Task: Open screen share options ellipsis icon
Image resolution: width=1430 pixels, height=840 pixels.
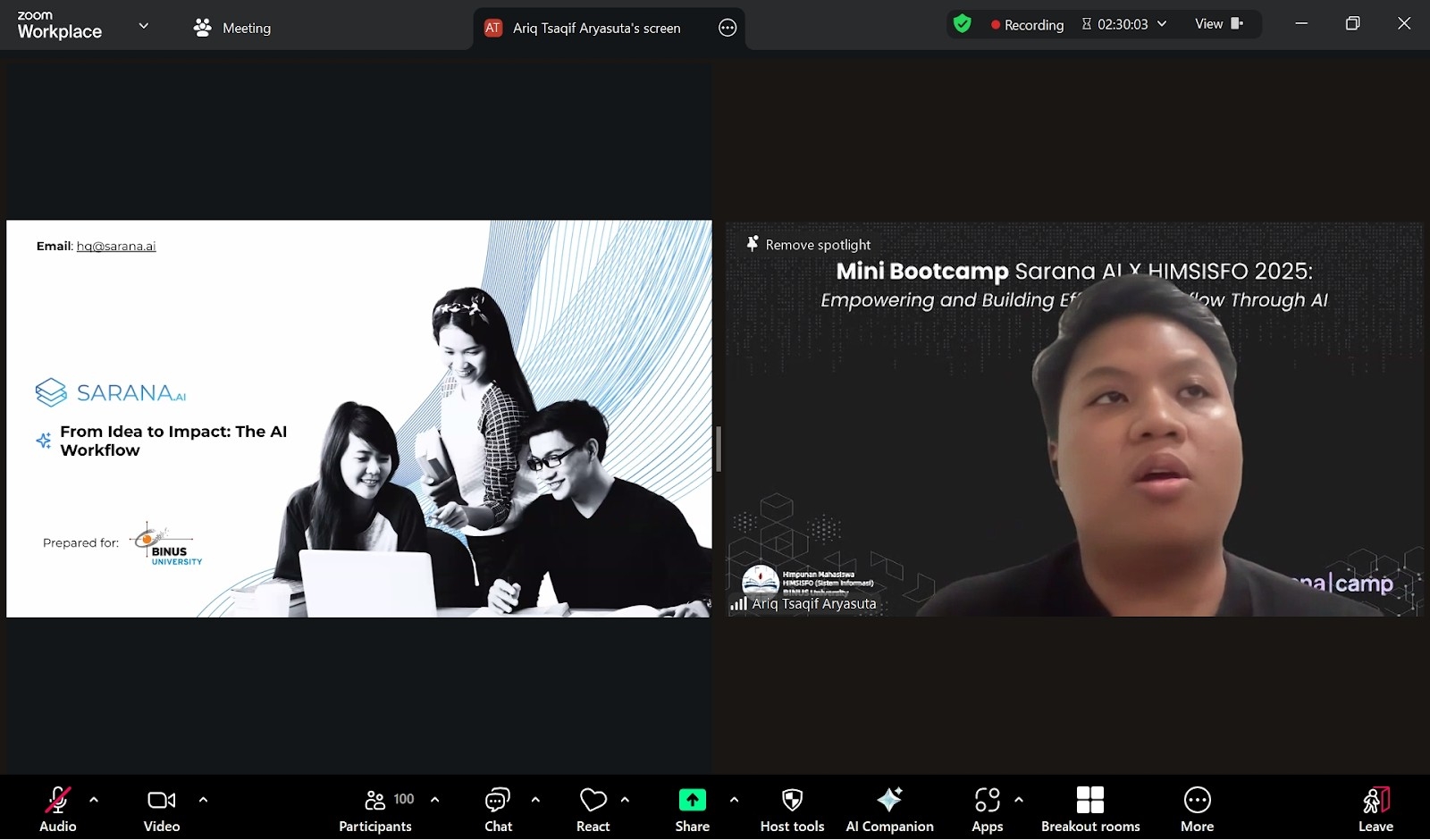Action: click(x=728, y=28)
